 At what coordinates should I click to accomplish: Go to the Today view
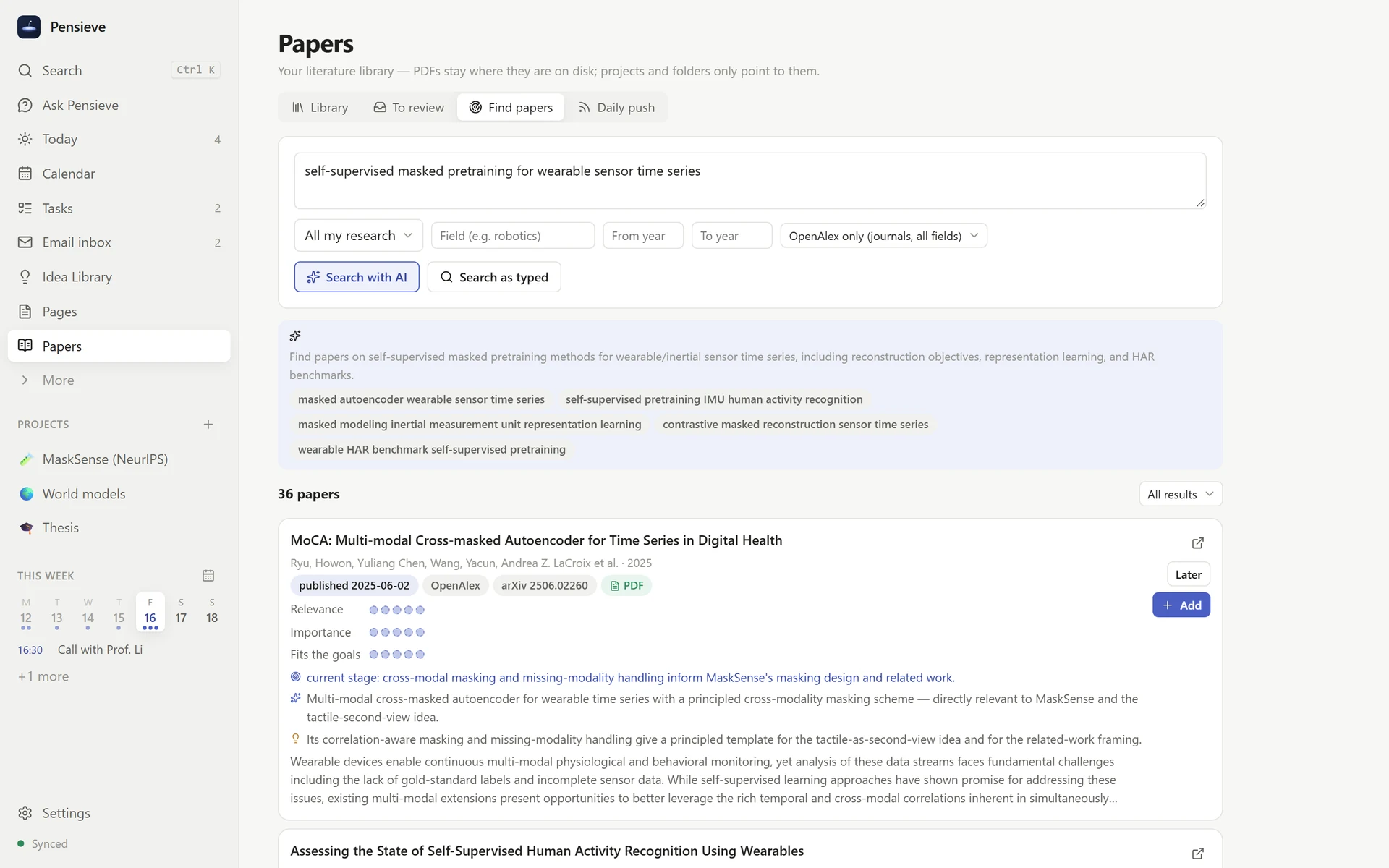tap(119, 139)
